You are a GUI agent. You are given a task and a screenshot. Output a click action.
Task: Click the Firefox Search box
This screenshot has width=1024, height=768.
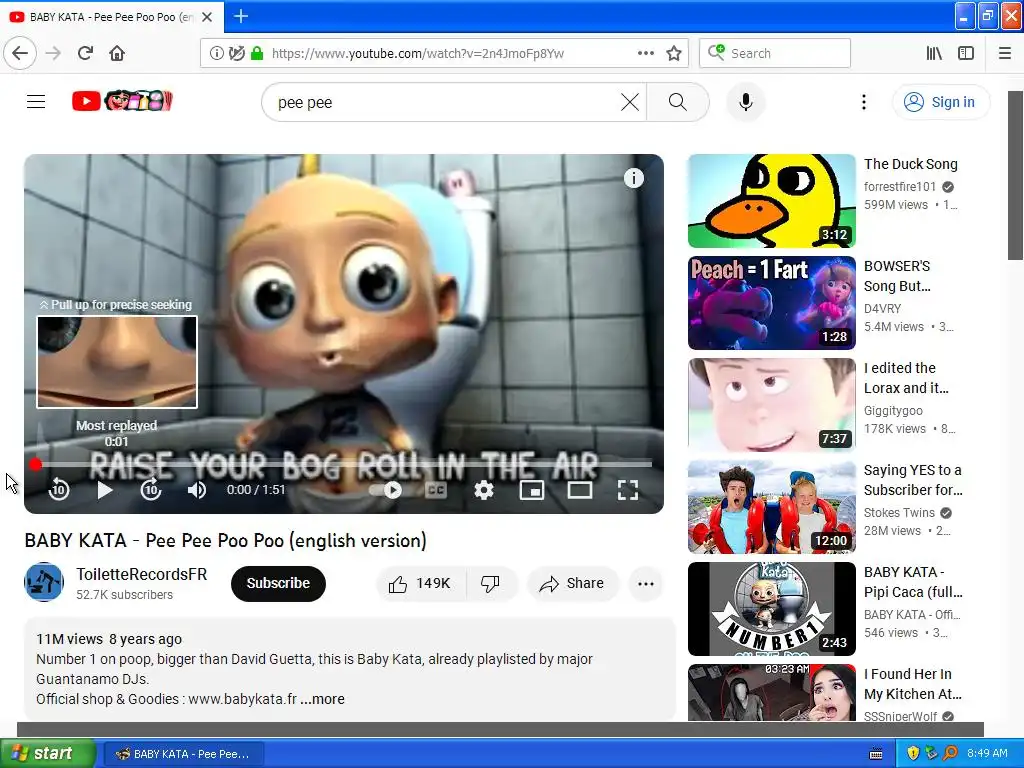[775, 53]
